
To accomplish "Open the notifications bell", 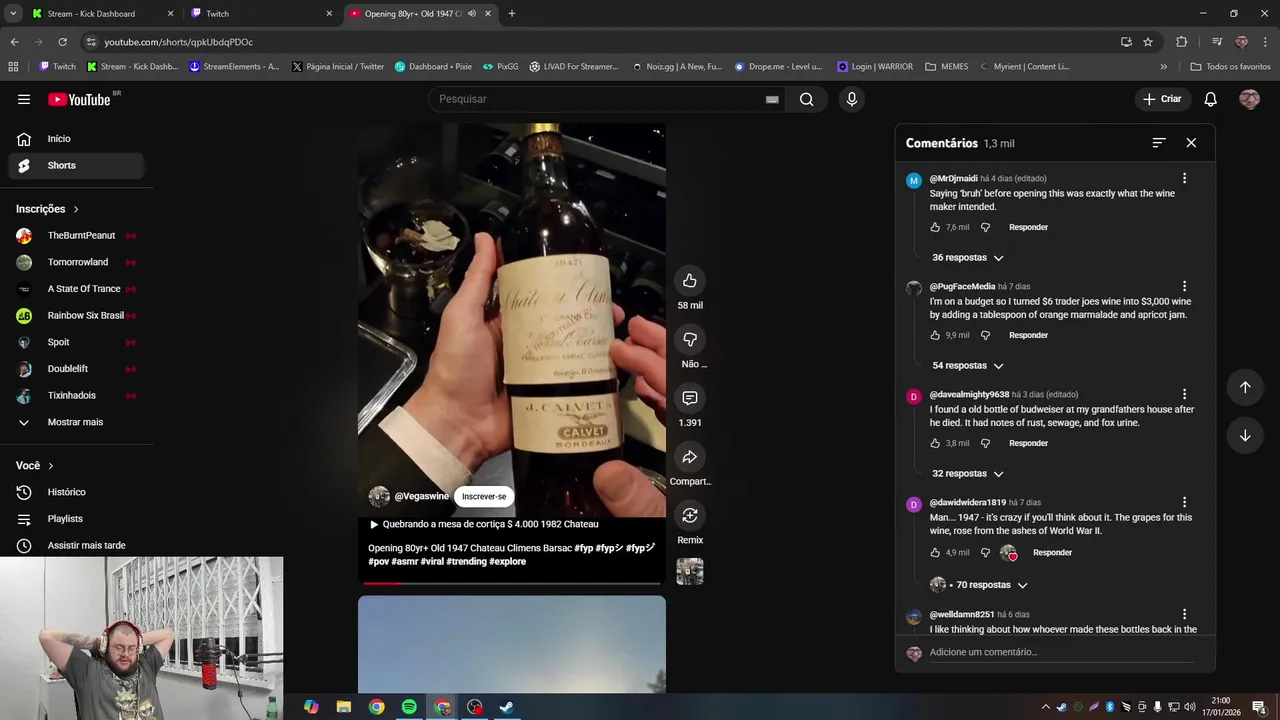I will pyautogui.click(x=1210, y=99).
